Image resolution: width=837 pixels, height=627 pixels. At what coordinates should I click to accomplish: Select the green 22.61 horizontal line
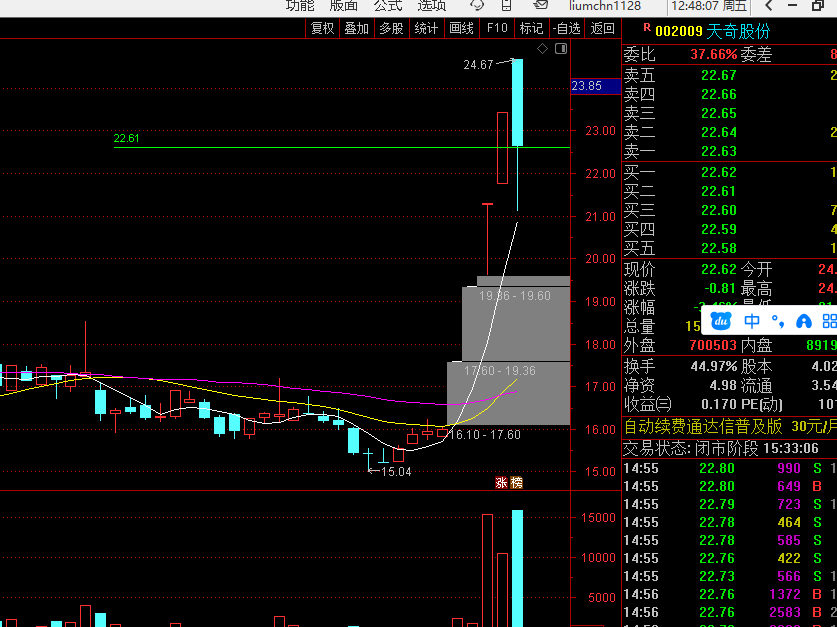point(342,147)
